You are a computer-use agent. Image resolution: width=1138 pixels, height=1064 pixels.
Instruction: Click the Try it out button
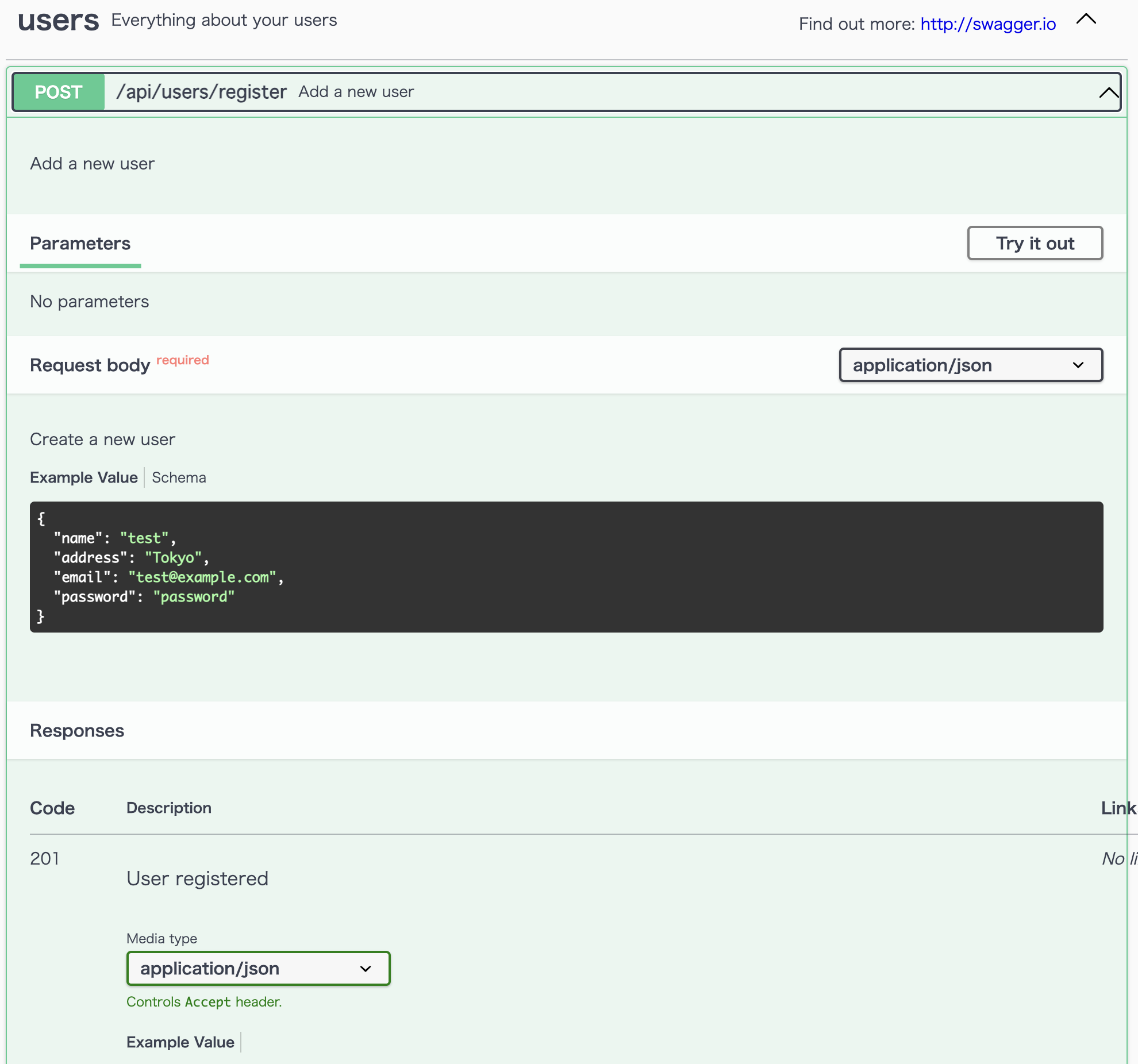click(1035, 243)
